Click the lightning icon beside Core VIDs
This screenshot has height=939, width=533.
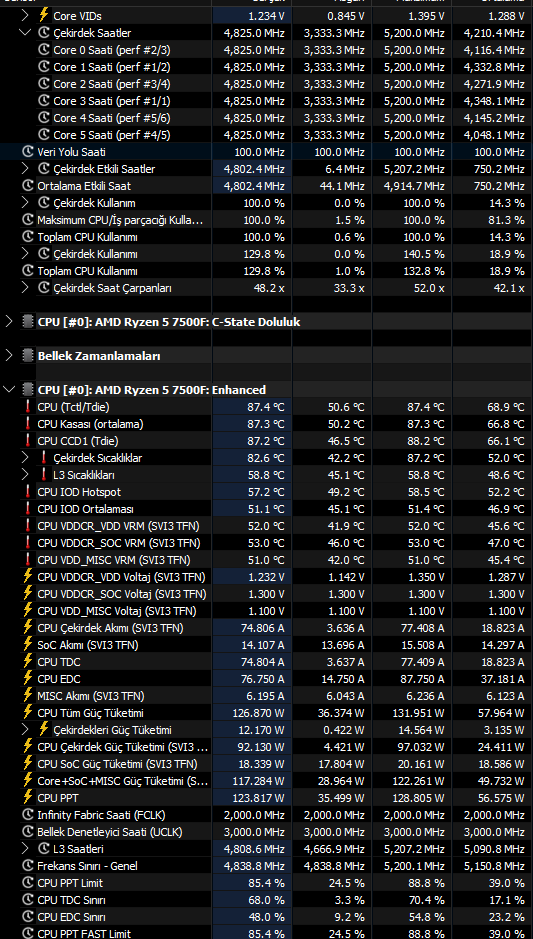(44, 15)
